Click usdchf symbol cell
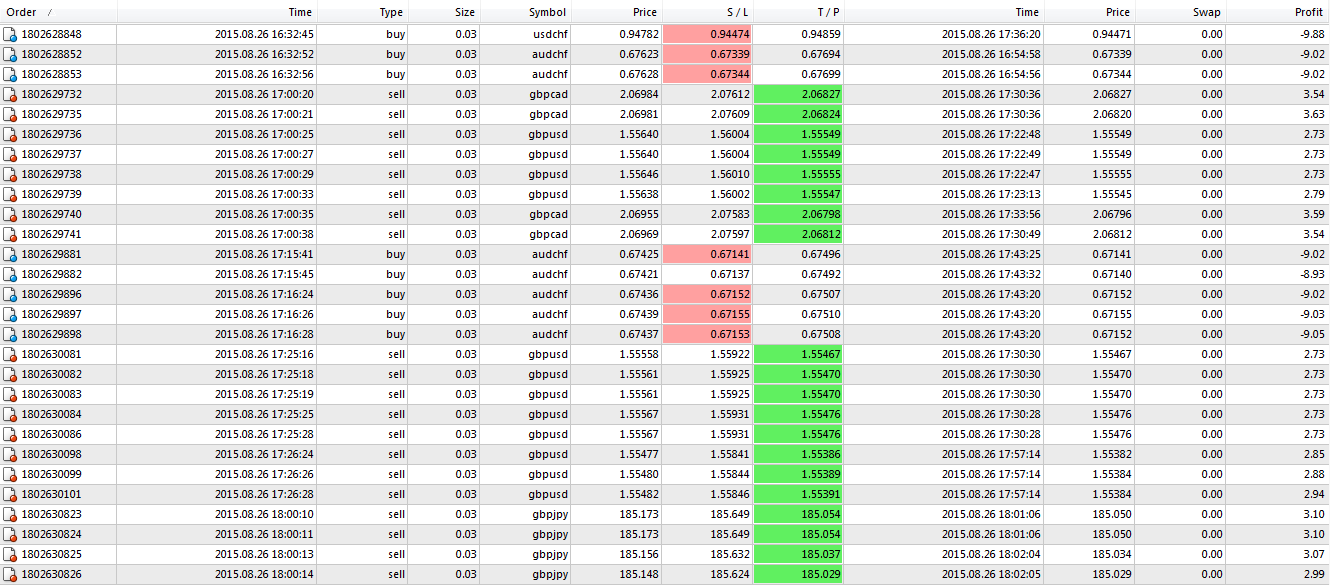1330x585 pixels. coord(550,34)
